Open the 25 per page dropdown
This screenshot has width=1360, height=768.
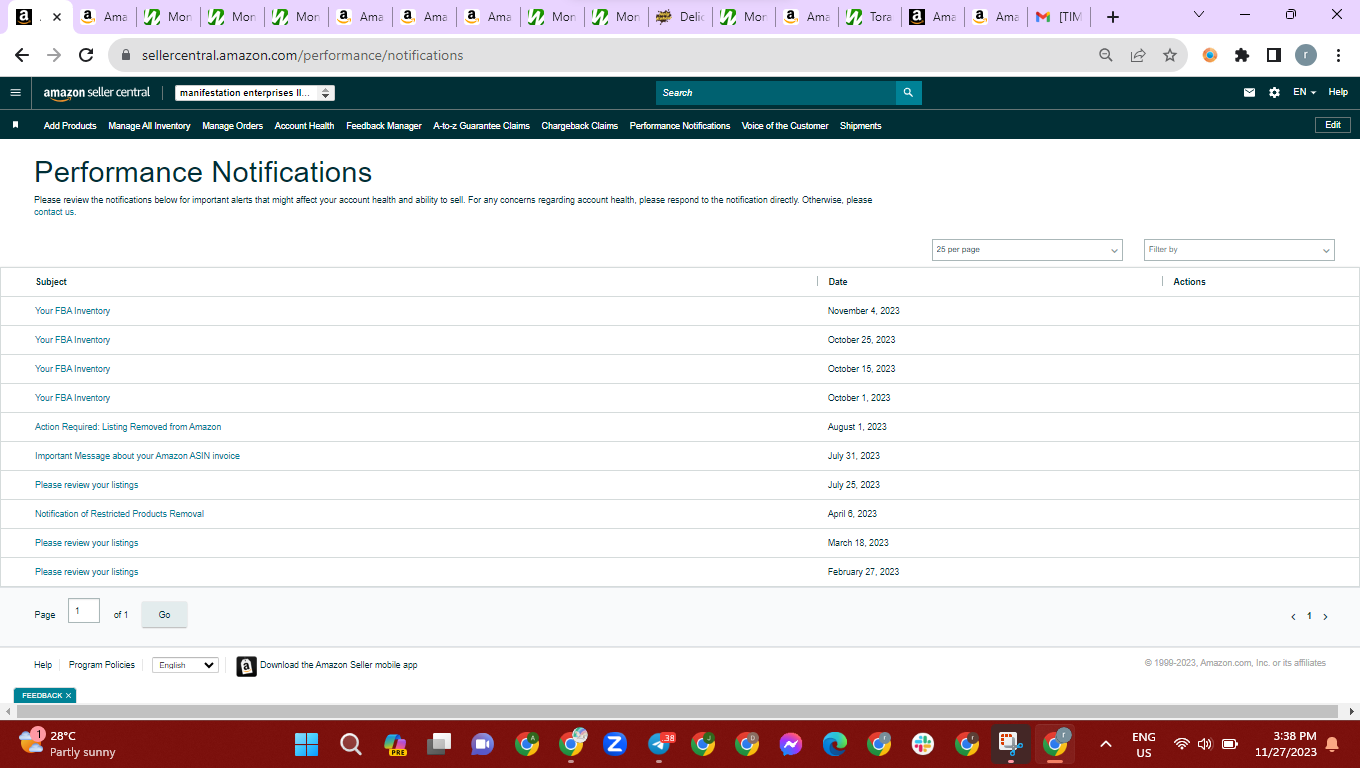tap(1027, 250)
